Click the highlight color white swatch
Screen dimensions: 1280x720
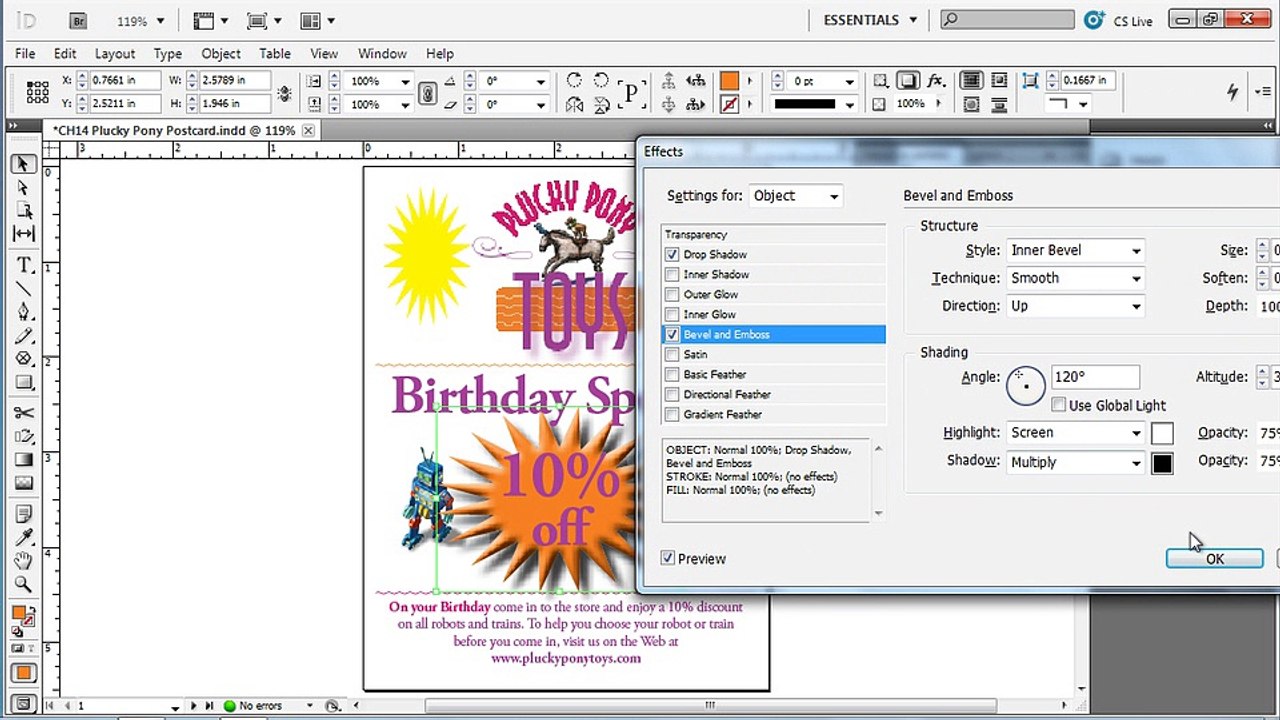[1162, 434]
